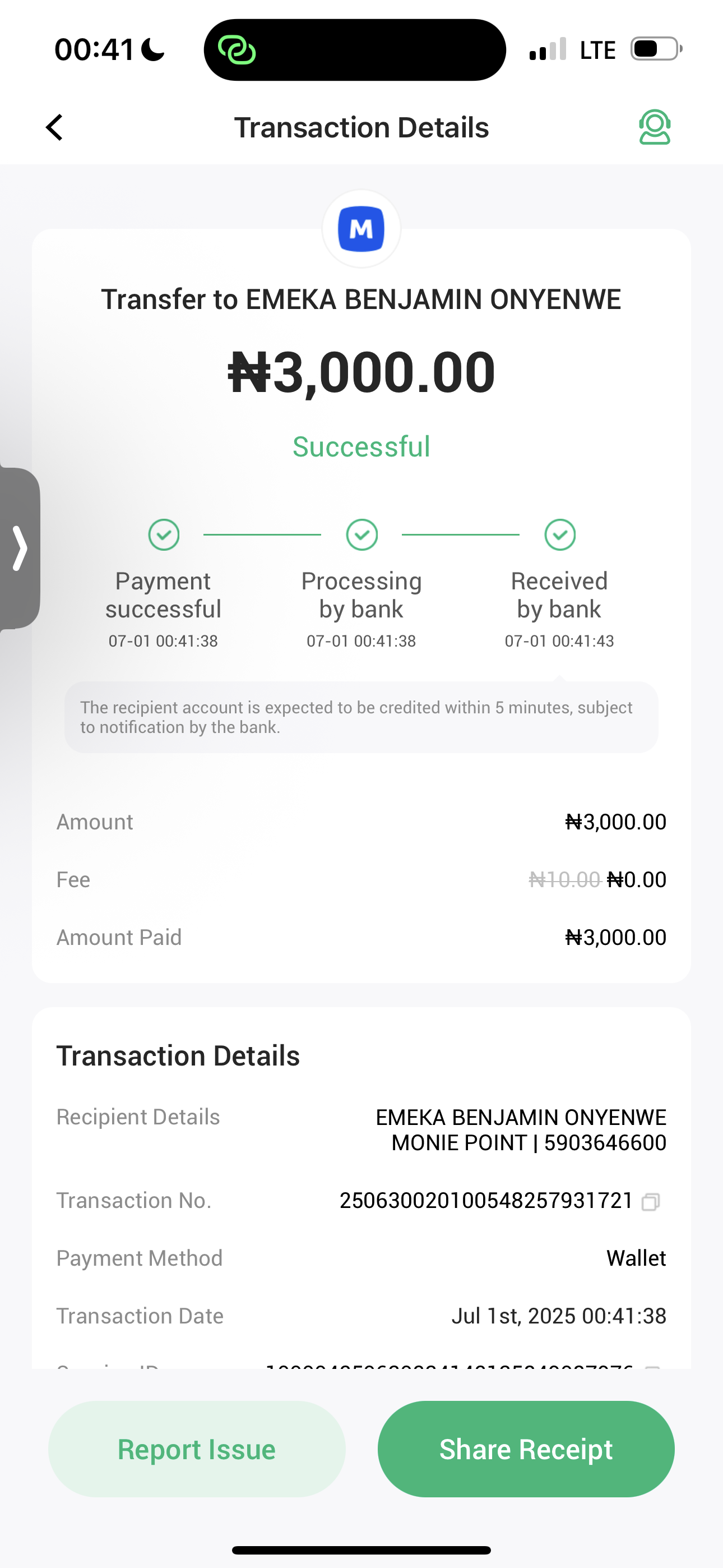Tap the home indicator bar
Screen dimensions: 723x1568
tap(361, 1551)
